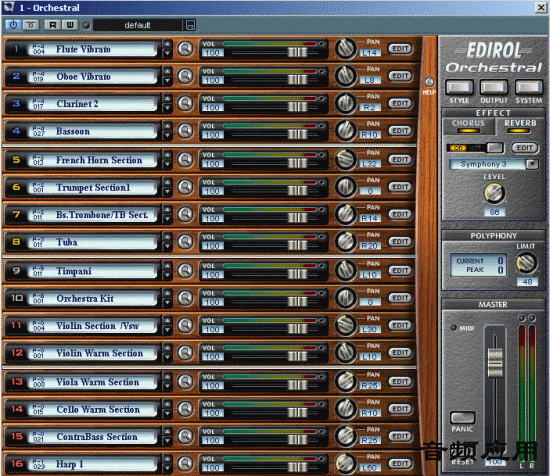Open the Symphony 3 reverb type dropdown
The height and width of the screenshot is (476, 550).
point(532,164)
